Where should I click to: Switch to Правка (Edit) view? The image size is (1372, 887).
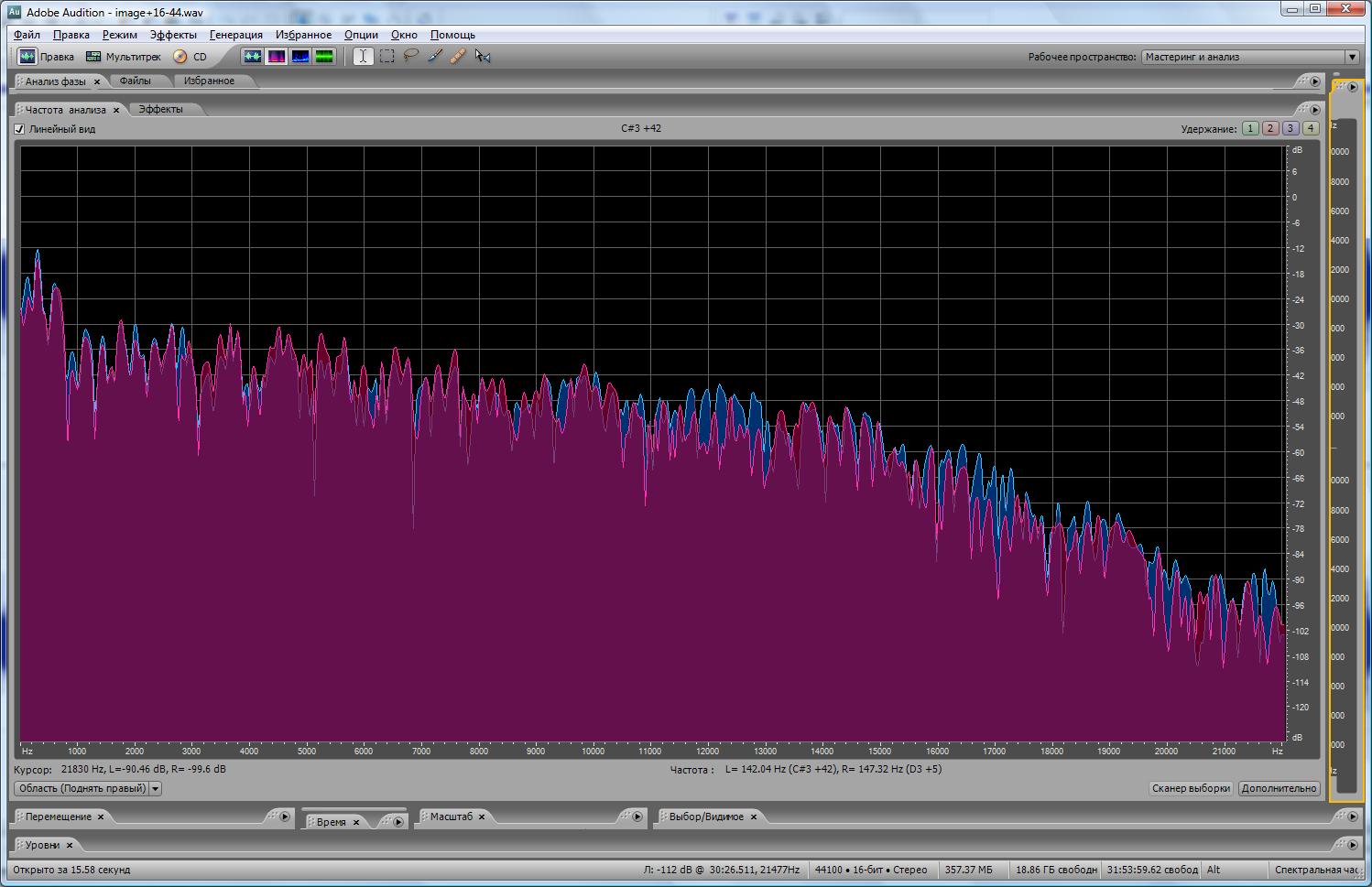click(x=47, y=57)
